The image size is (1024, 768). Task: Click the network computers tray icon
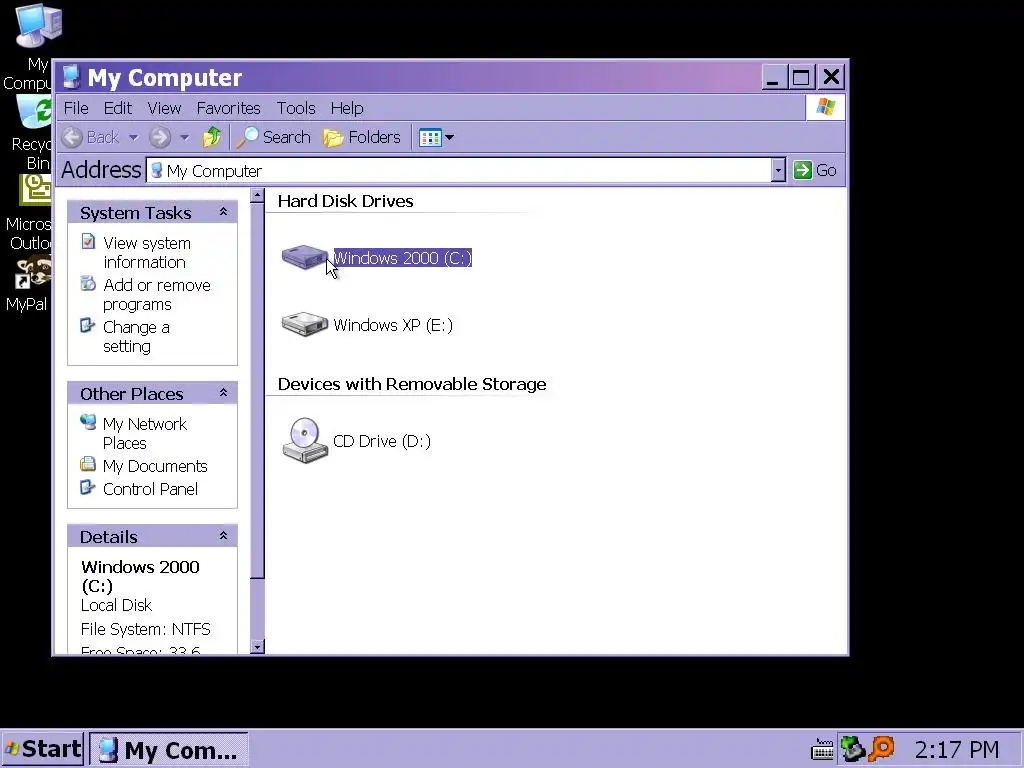click(x=852, y=748)
